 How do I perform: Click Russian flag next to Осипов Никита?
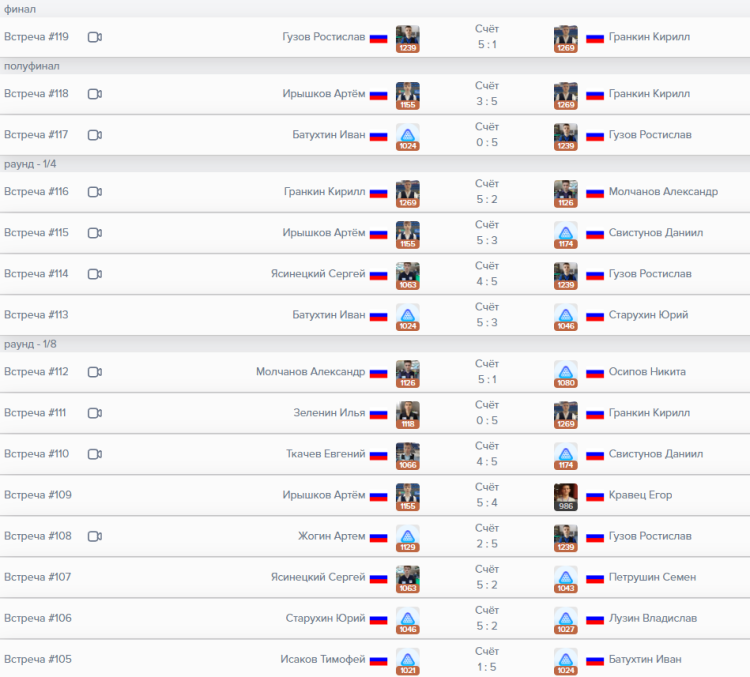pyautogui.click(x=595, y=372)
